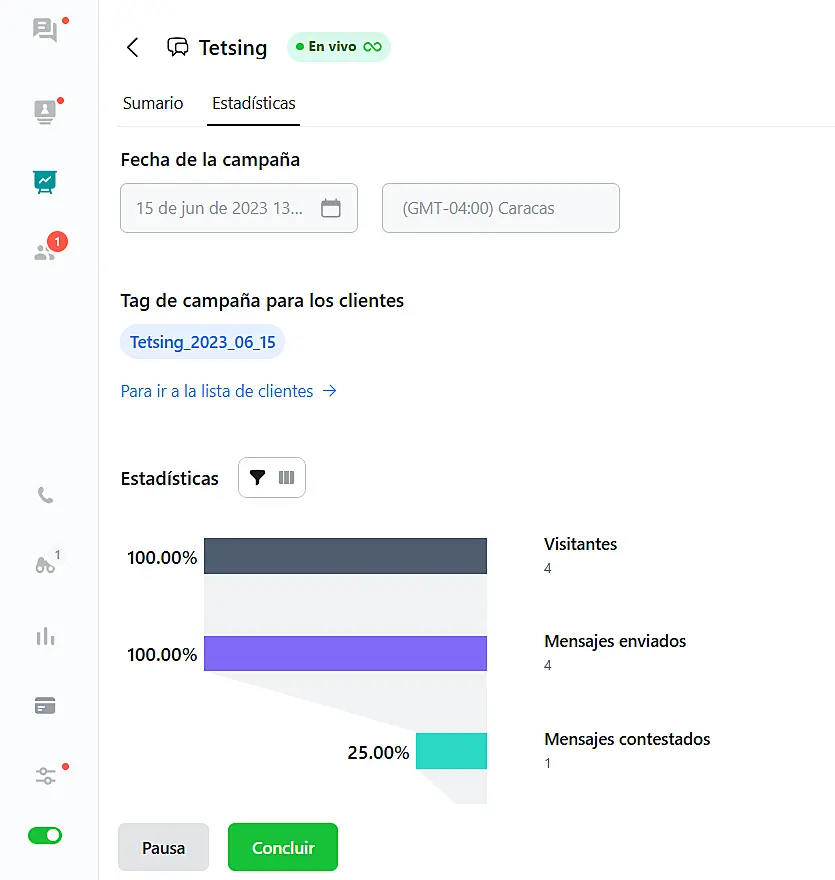Switch to the Sumario tab

click(153, 103)
